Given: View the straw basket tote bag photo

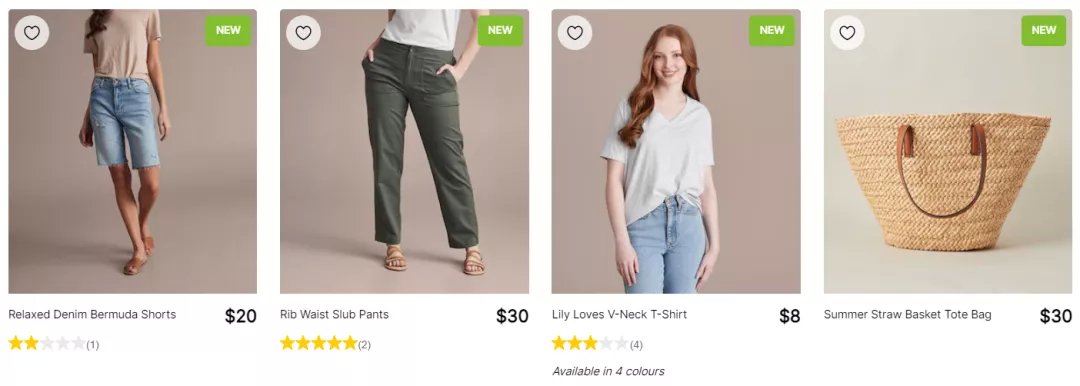Looking at the screenshot, I should coord(948,152).
